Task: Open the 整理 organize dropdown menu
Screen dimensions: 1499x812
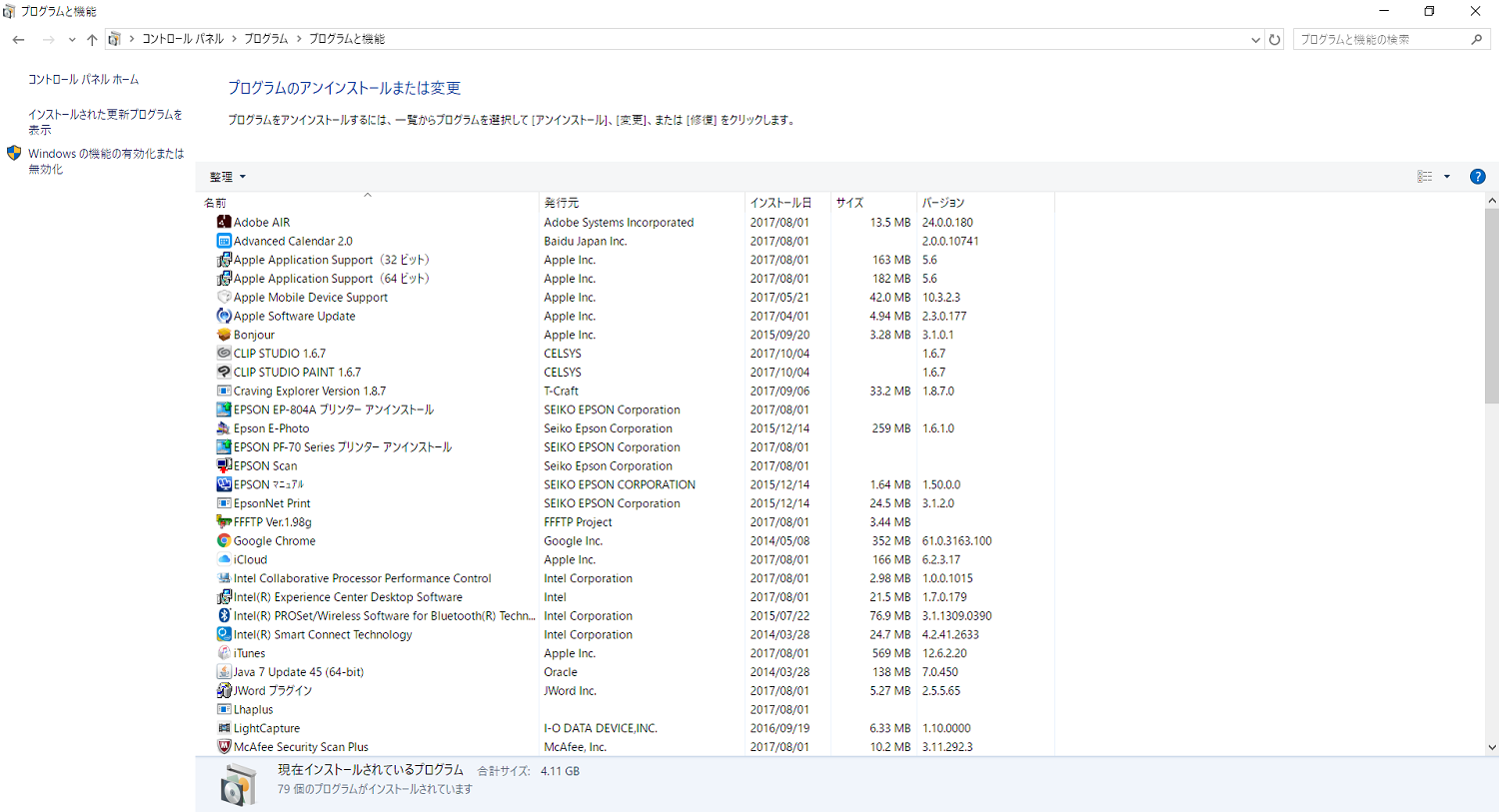Action: pyautogui.click(x=227, y=177)
